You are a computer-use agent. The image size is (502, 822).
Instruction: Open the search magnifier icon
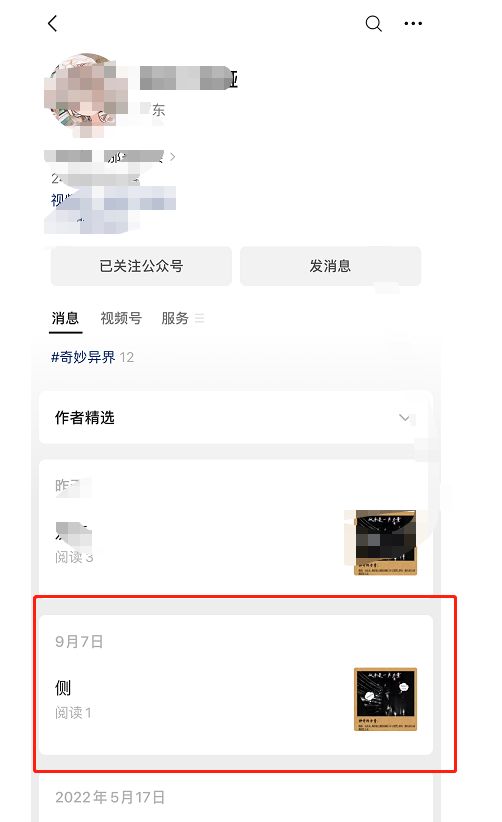373,24
